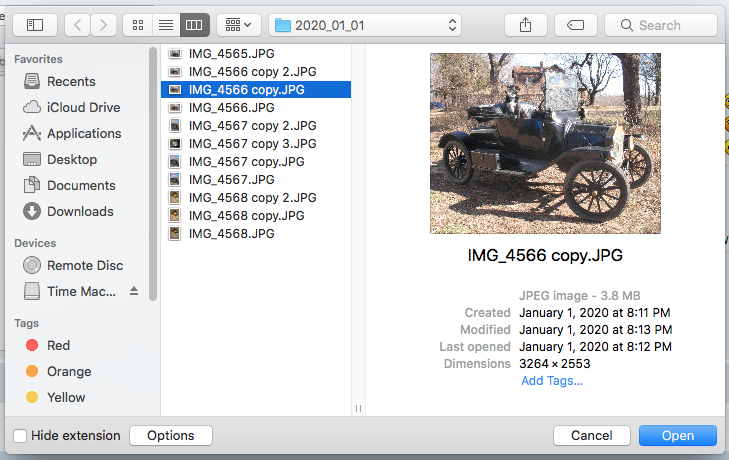Viewport: 729px width, 460px height.
Task: Eject the Time Machine disk
Action: point(135,291)
